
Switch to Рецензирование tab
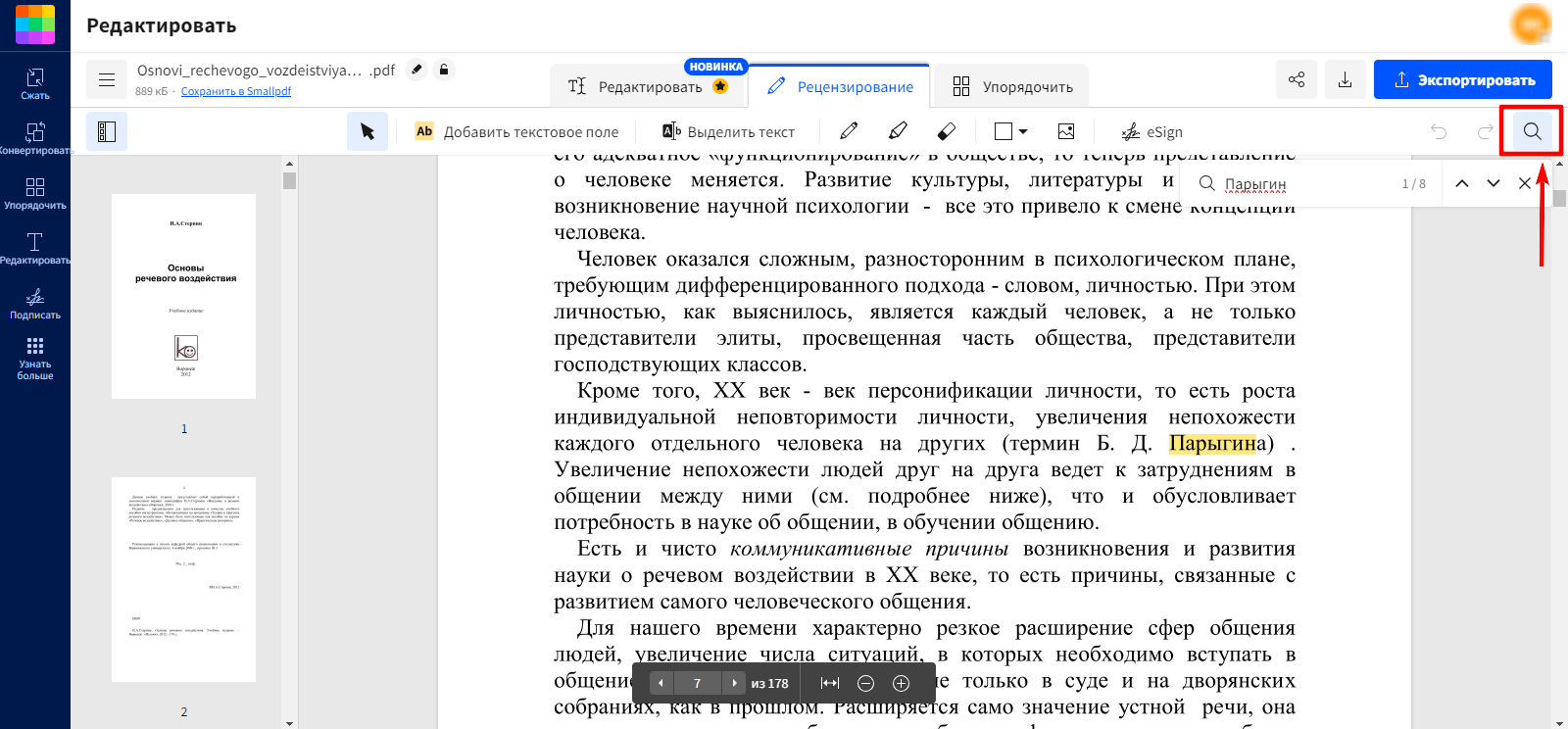coord(840,86)
